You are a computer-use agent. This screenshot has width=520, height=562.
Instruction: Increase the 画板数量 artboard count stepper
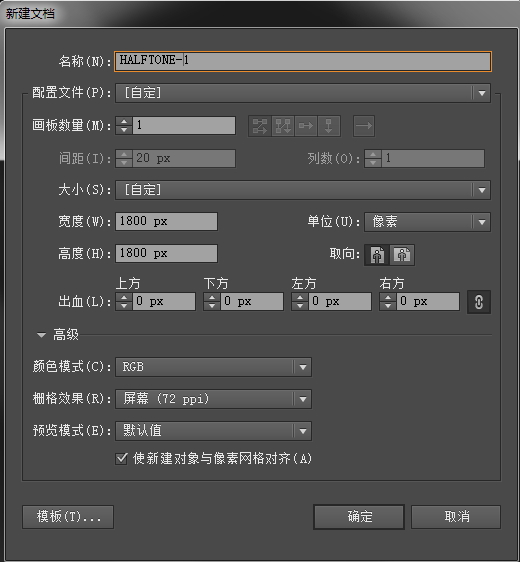click(x=124, y=122)
